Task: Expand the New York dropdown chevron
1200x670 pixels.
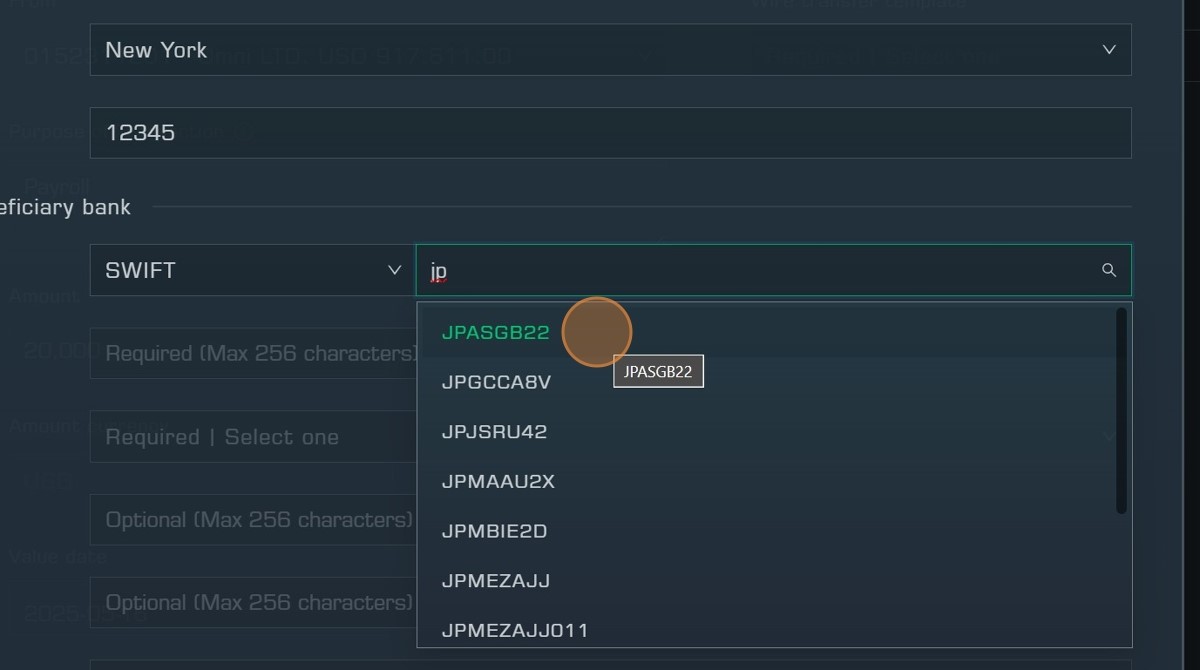Action: 1108,50
